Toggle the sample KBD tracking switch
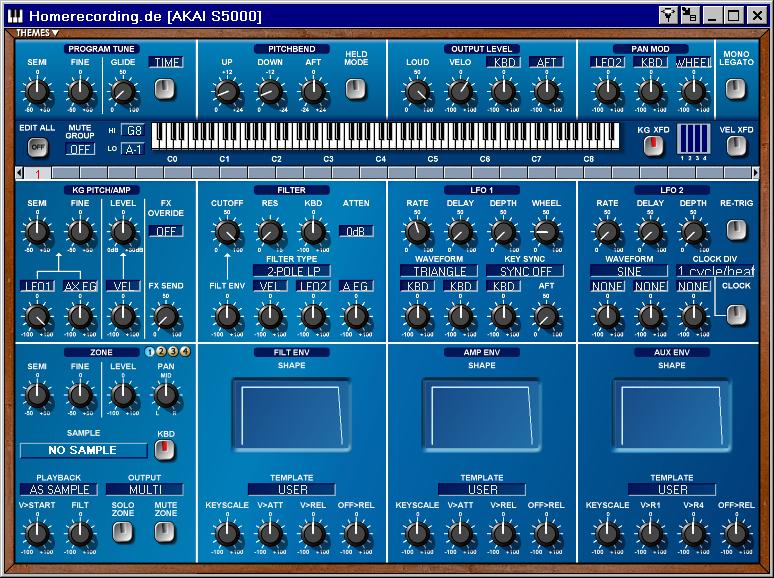774x578 pixels. click(165, 450)
